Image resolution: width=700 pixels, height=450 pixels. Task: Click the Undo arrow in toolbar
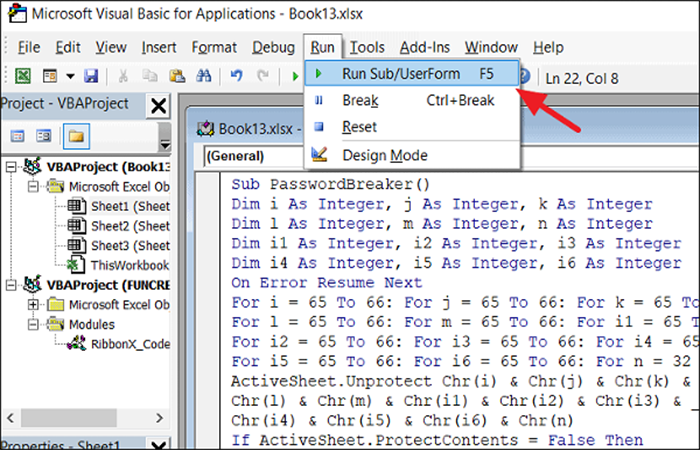pos(237,76)
